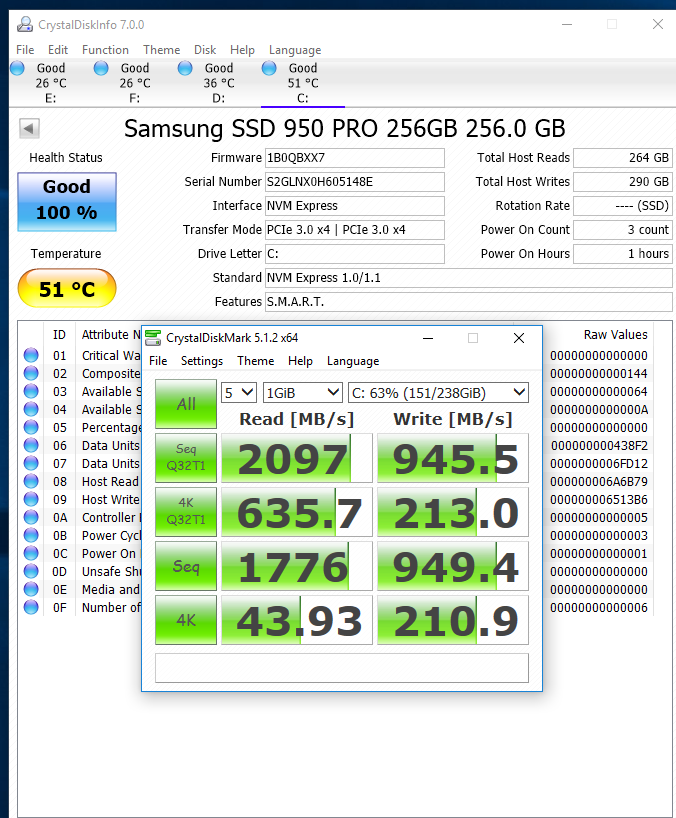Click status orb for attribute 01 Critical Warning
Image resolution: width=676 pixels, height=818 pixels.
coord(31,355)
